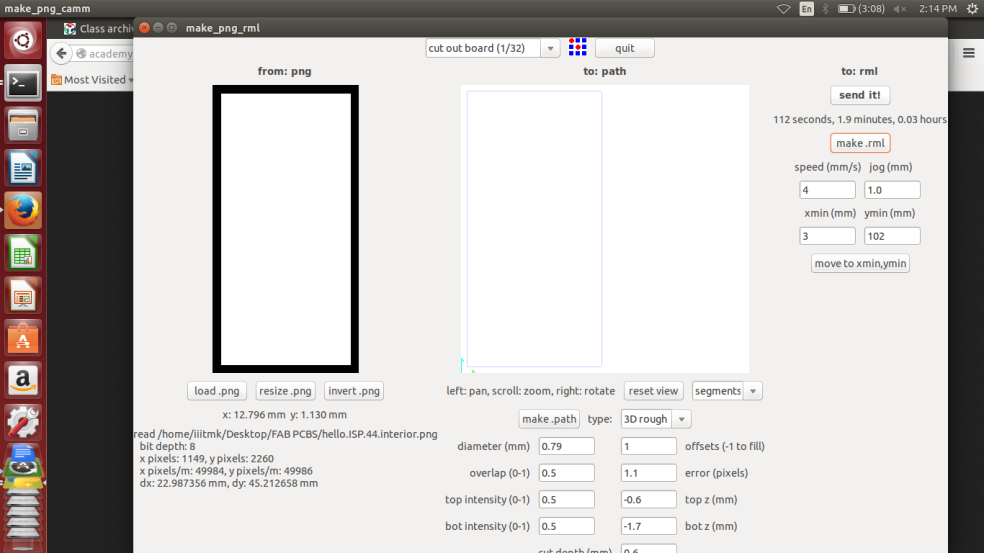Viewport: 984px width, 553px height.
Task: Open LibreOffice Impress from dock
Action: coord(23,295)
